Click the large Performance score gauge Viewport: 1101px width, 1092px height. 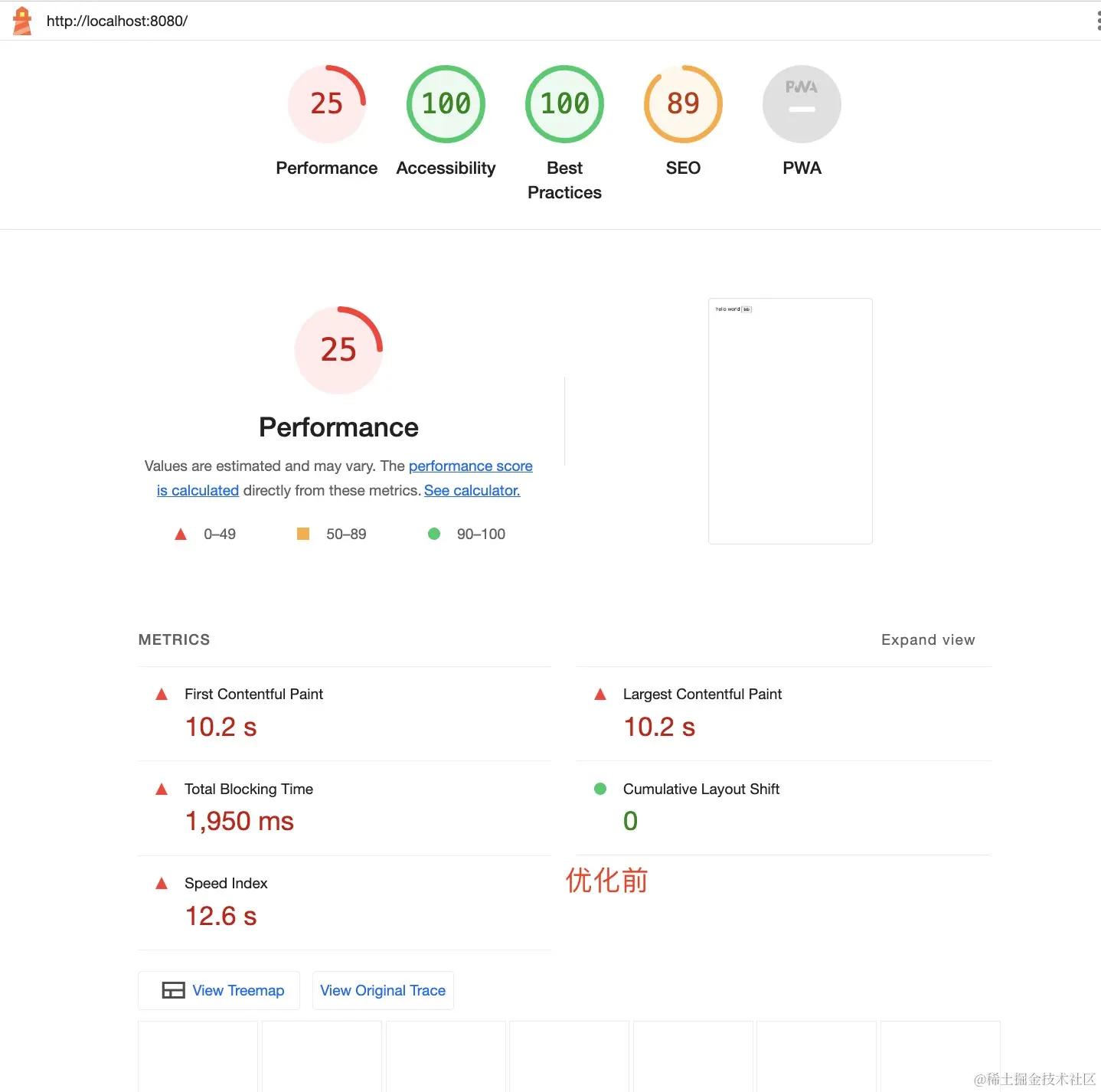click(x=338, y=350)
